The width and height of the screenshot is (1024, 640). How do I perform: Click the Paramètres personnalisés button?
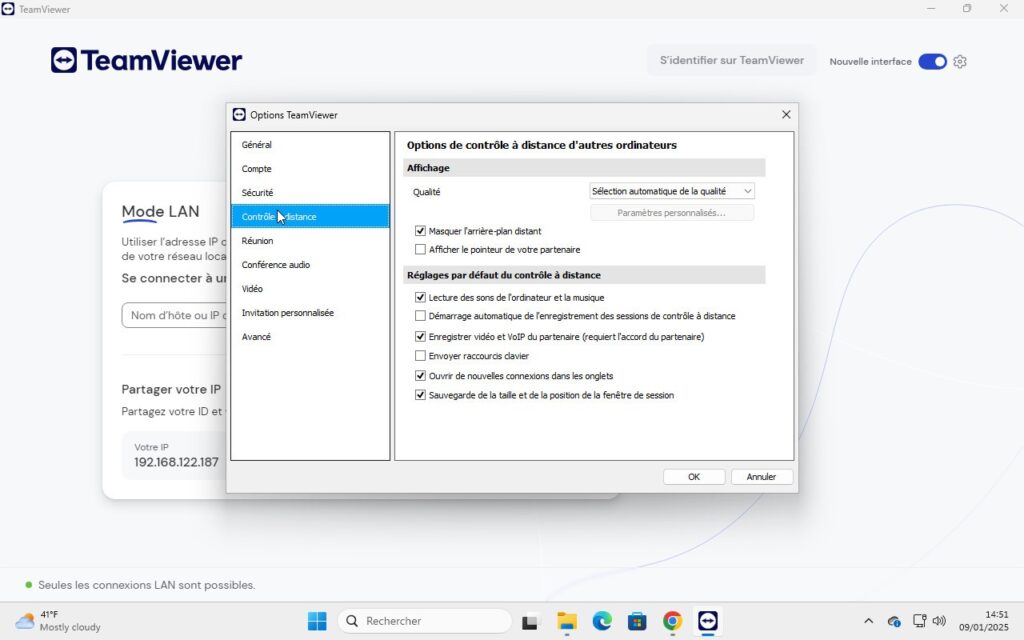[x=671, y=213]
